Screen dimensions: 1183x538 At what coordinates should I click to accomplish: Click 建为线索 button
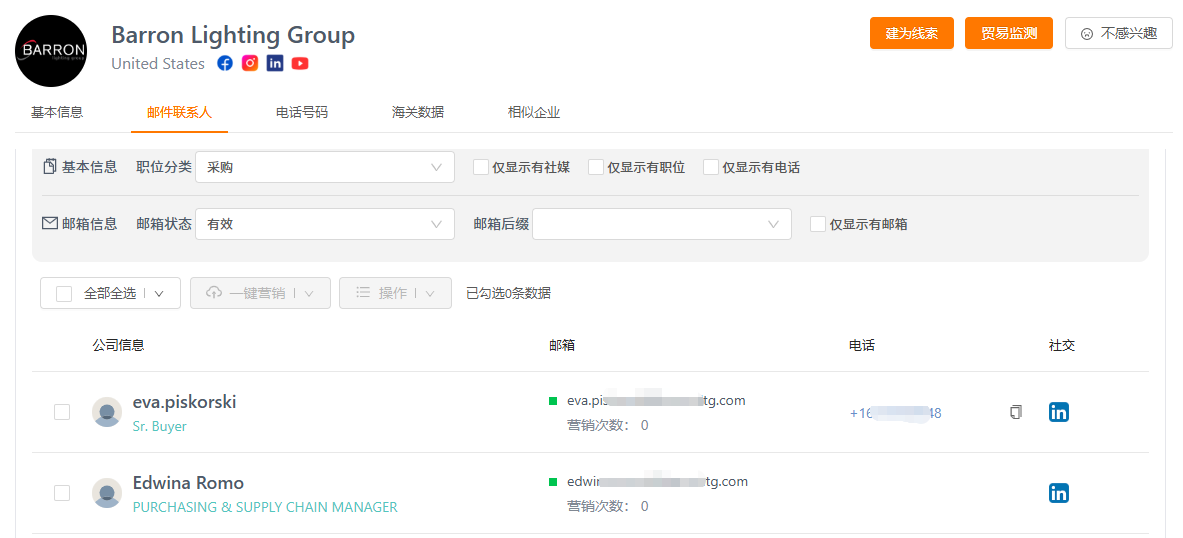click(x=911, y=33)
